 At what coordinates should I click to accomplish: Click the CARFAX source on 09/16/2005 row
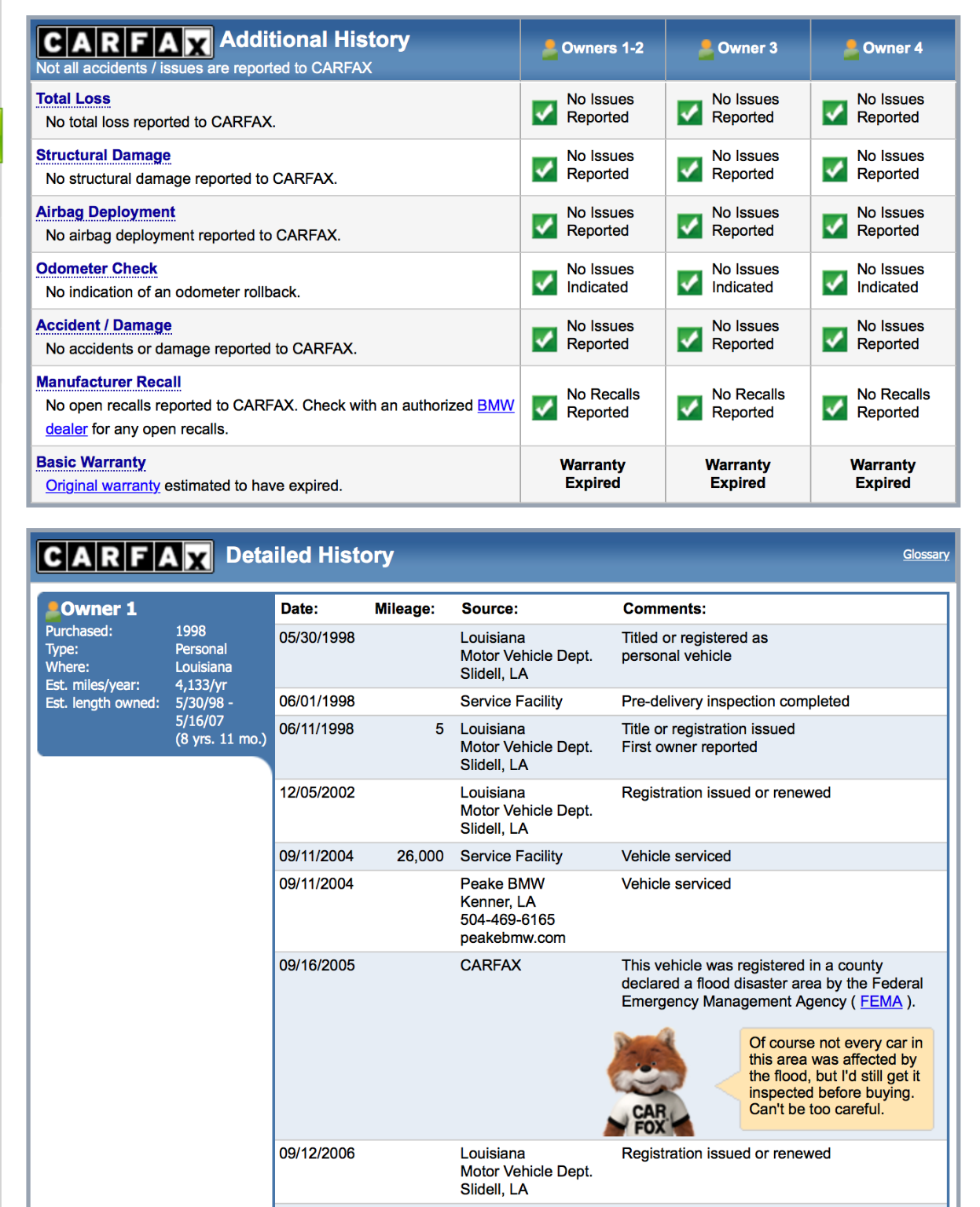(490, 966)
